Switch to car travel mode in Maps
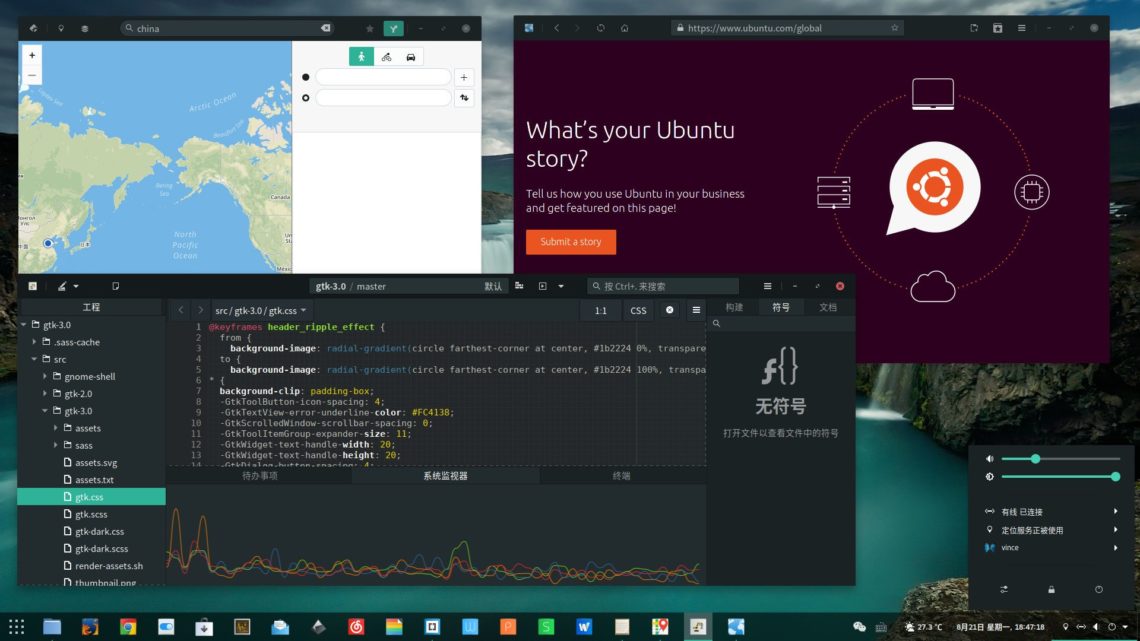 (411, 56)
